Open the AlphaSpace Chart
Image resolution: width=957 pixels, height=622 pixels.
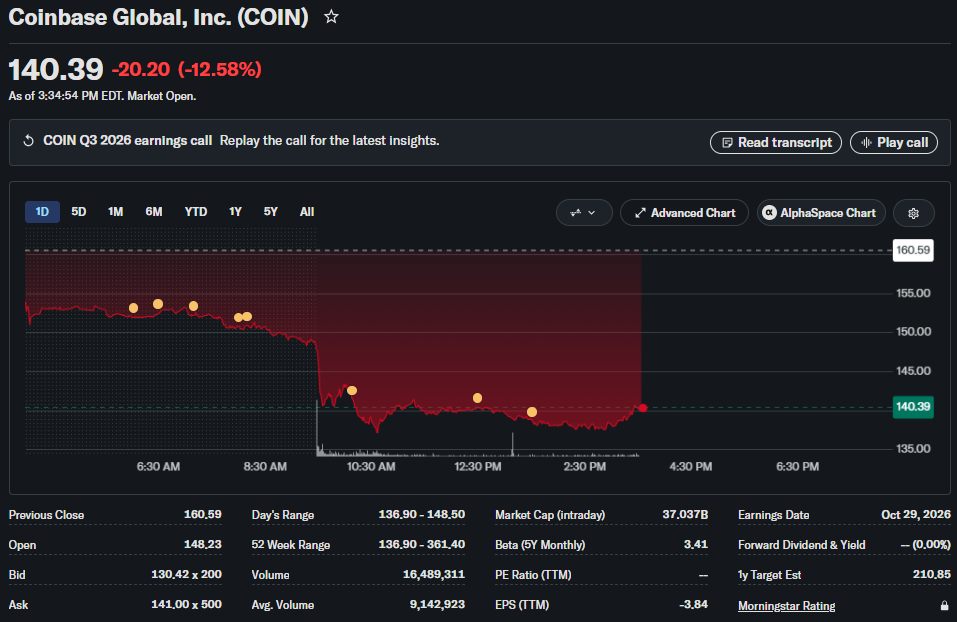[821, 213]
